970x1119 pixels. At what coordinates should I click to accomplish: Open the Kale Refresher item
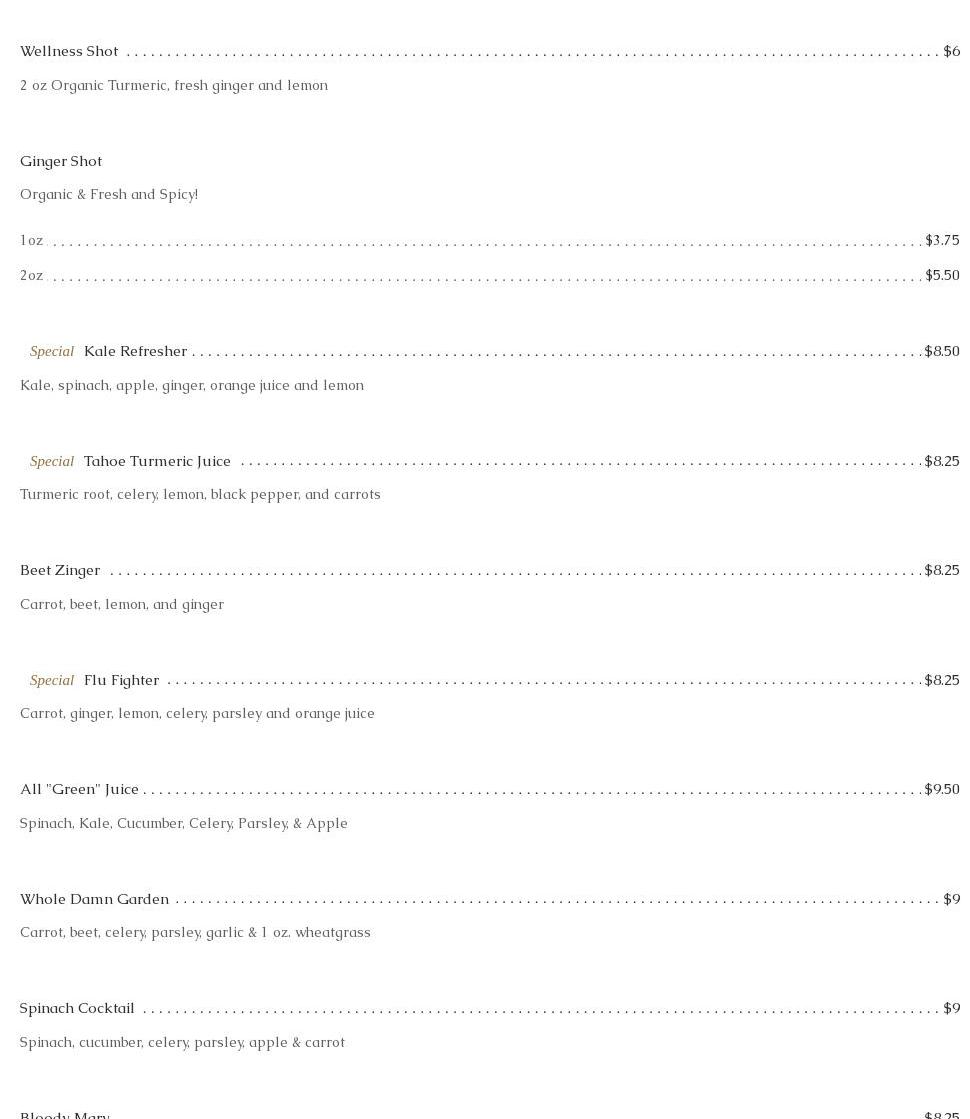135,351
